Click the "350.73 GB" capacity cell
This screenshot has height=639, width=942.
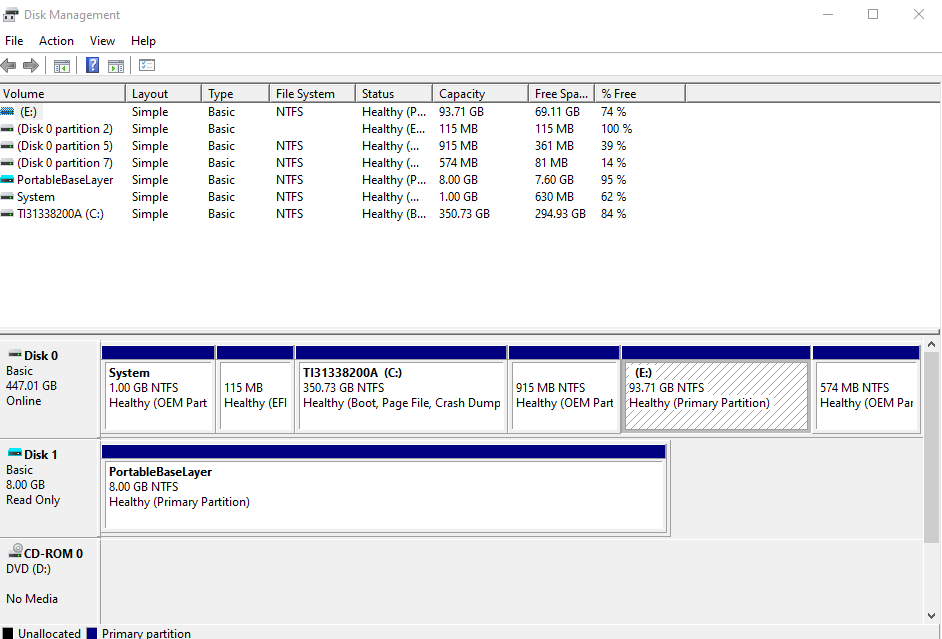pos(464,214)
